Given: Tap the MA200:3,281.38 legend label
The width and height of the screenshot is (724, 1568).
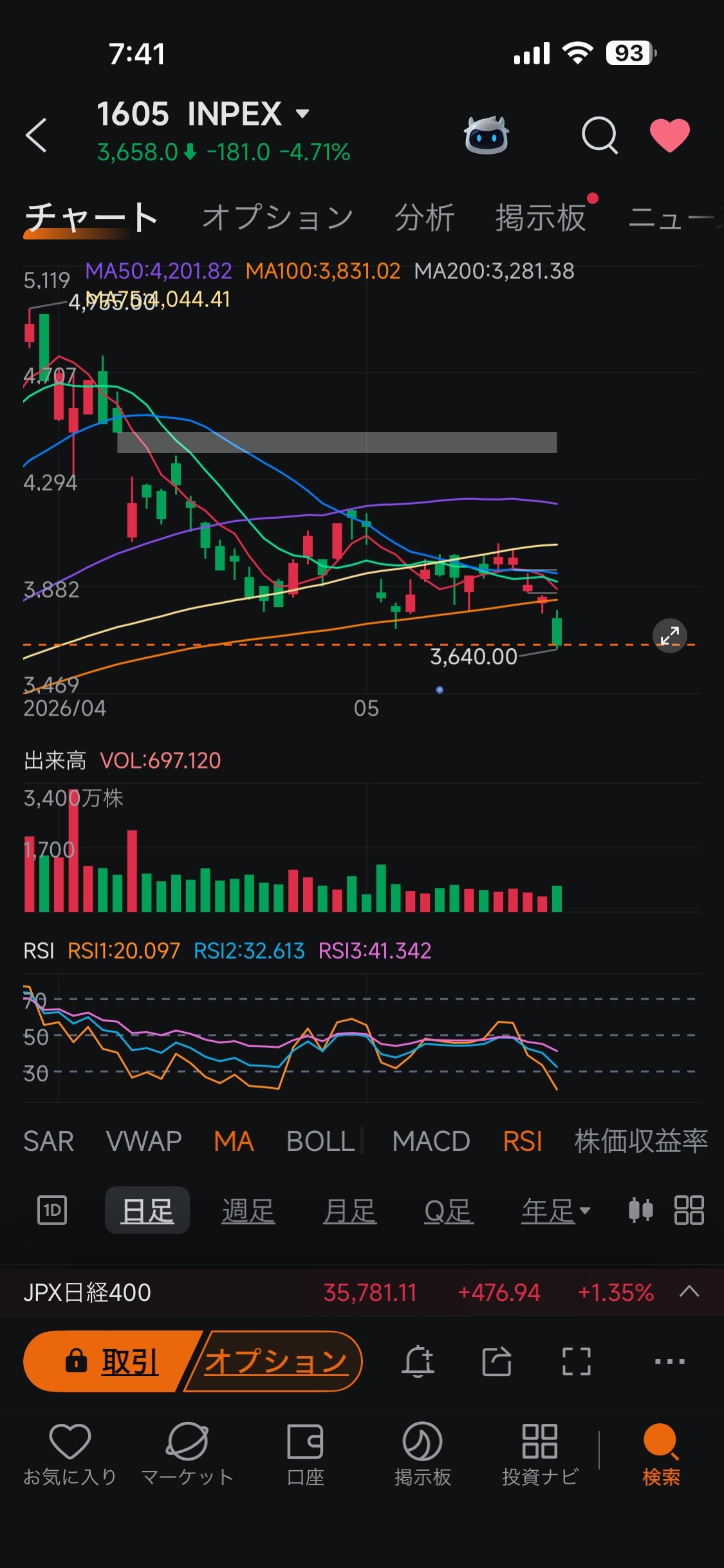Looking at the screenshot, I should pos(494,271).
